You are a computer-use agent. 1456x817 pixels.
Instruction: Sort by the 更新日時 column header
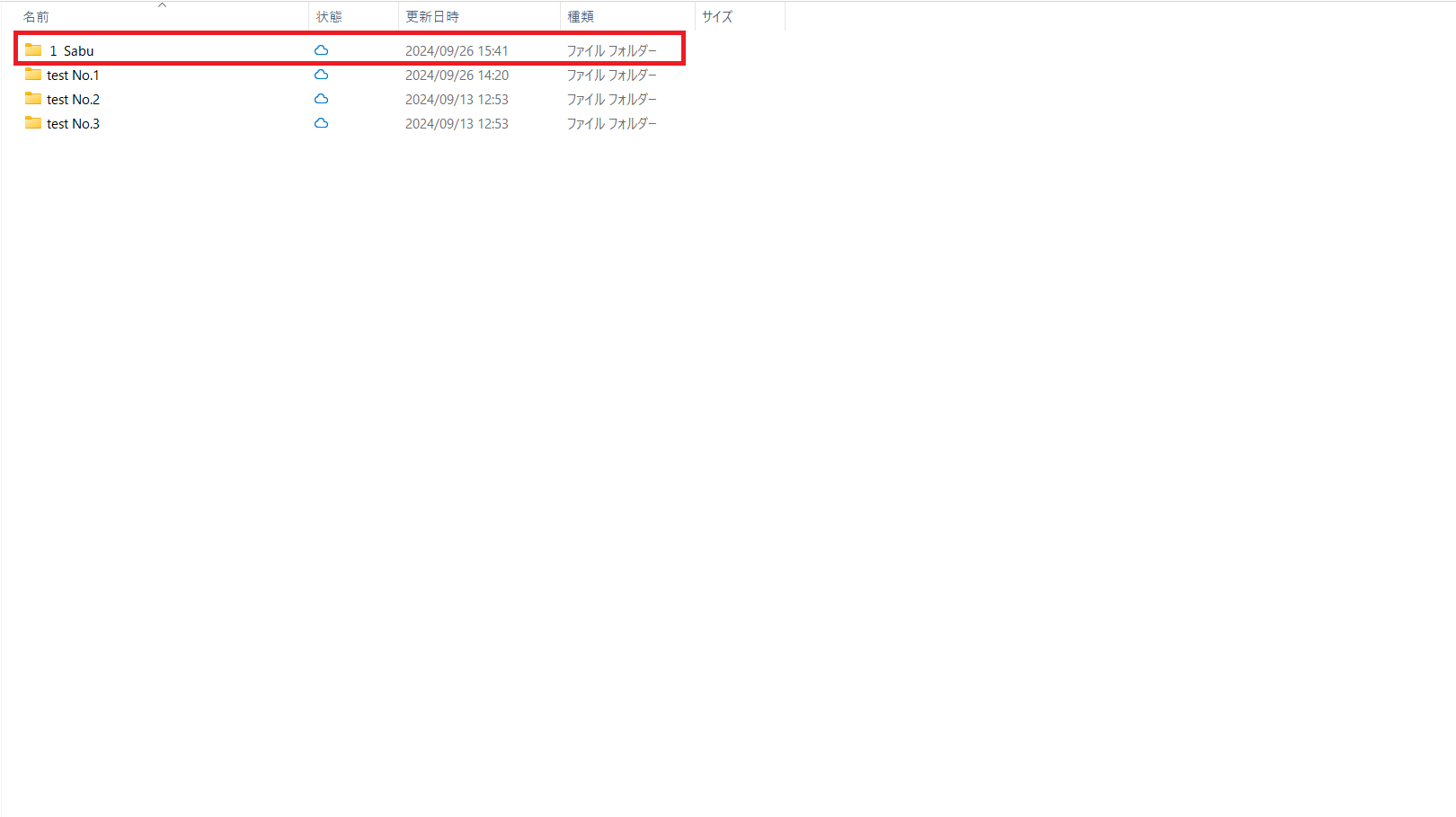[432, 16]
